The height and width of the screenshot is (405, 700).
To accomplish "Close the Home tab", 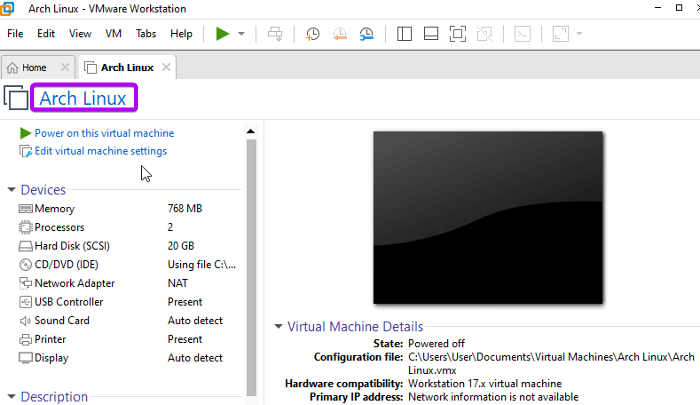I will (x=65, y=67).
